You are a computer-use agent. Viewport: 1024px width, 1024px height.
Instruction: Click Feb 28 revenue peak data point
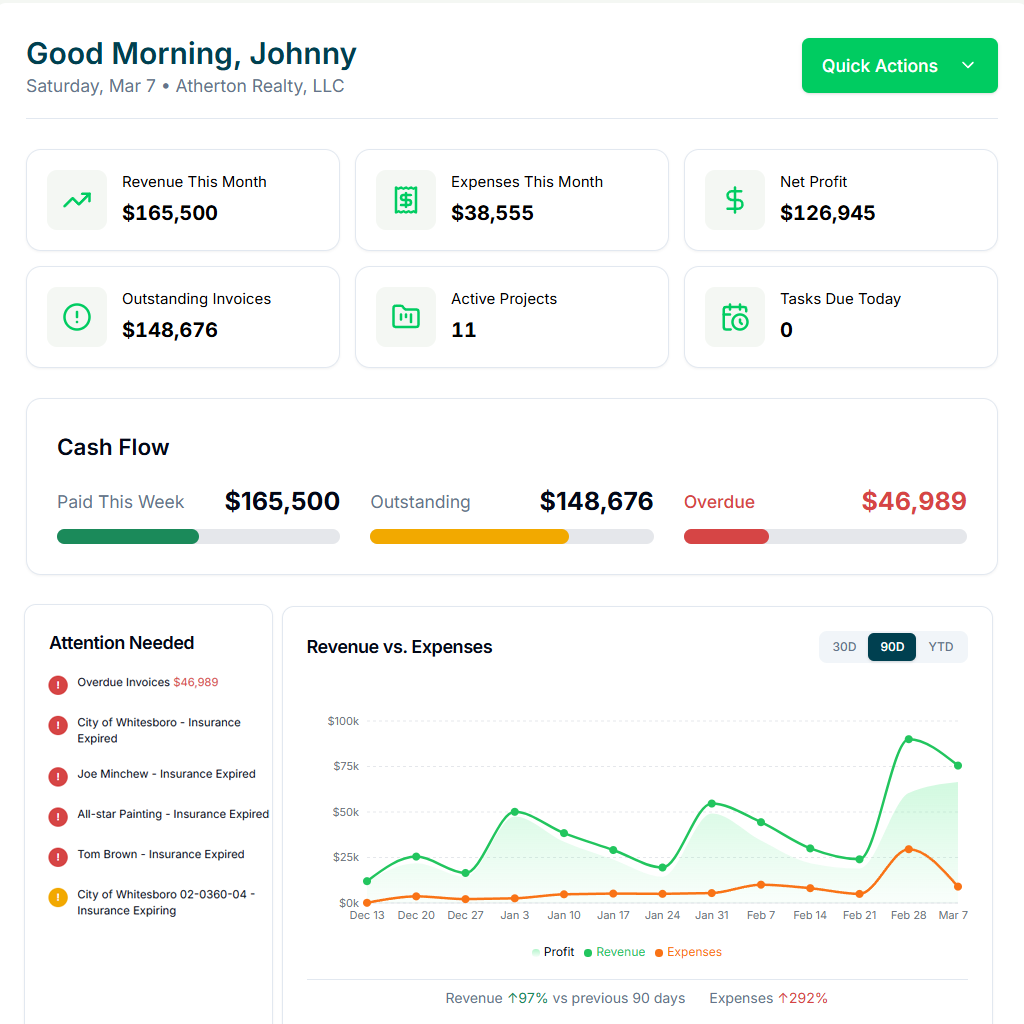[908, 739]
